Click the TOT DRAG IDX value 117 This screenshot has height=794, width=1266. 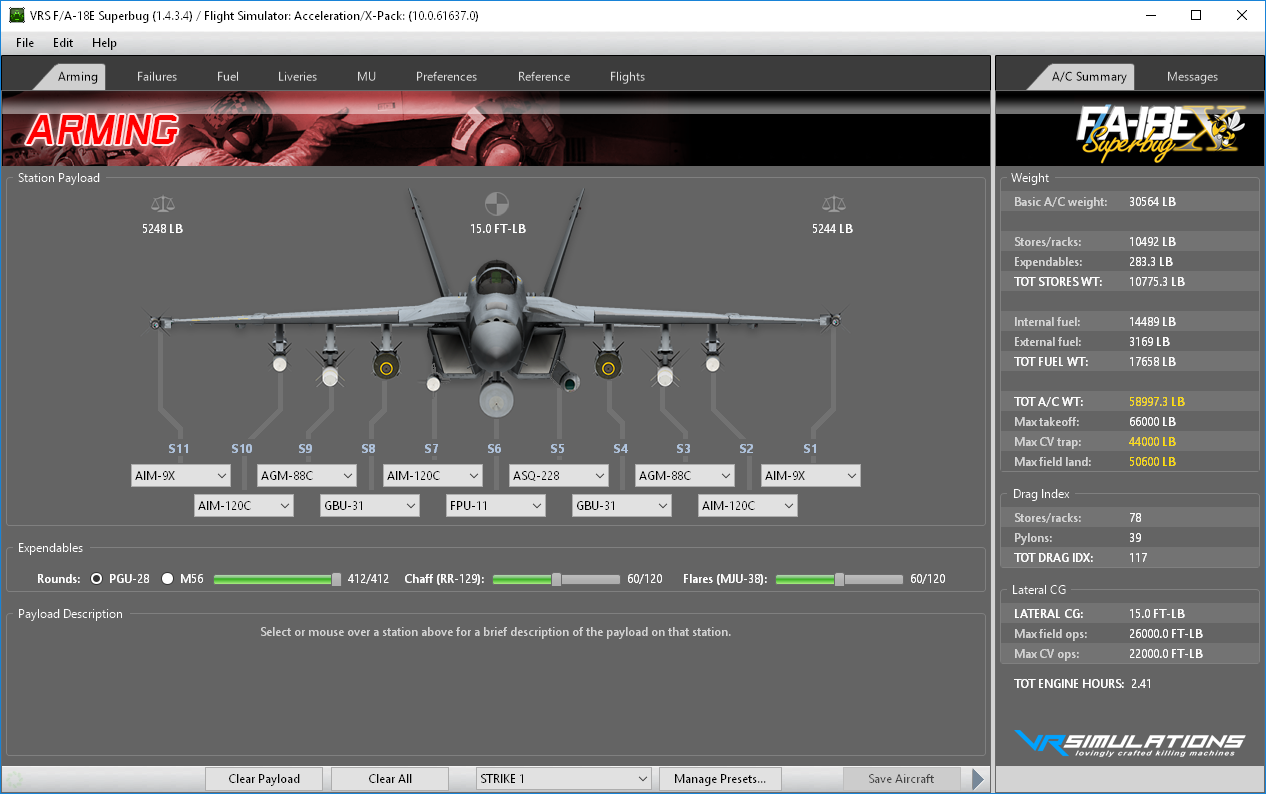click(x=1138, y=558)
